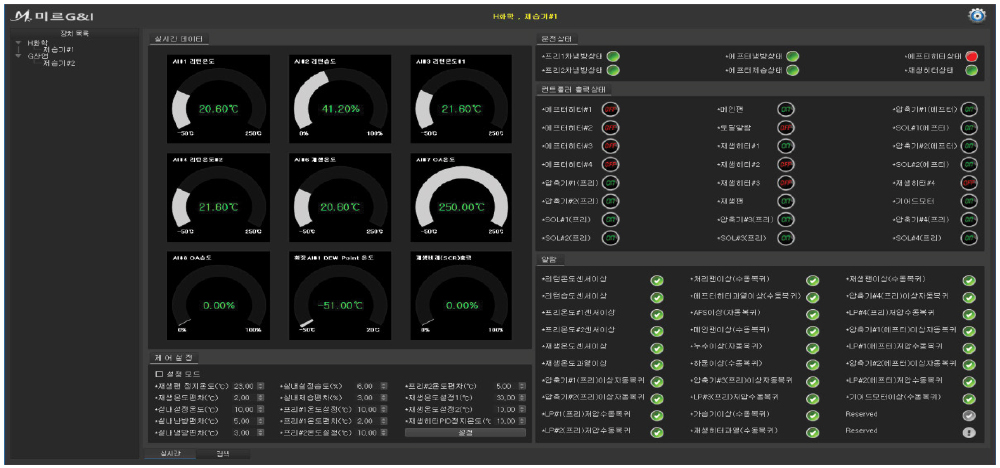This screenshot has height=468, width=1000.
Task: Click the green check for 재생팬이상(수동복귀) alarm
Action: tap(969, 281)
